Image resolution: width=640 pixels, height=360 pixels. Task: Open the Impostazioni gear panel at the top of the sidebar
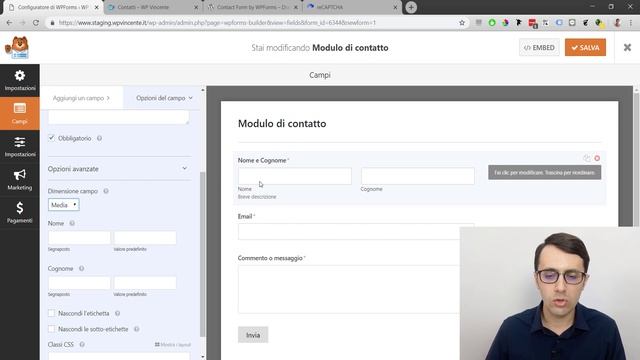[20, 80]
